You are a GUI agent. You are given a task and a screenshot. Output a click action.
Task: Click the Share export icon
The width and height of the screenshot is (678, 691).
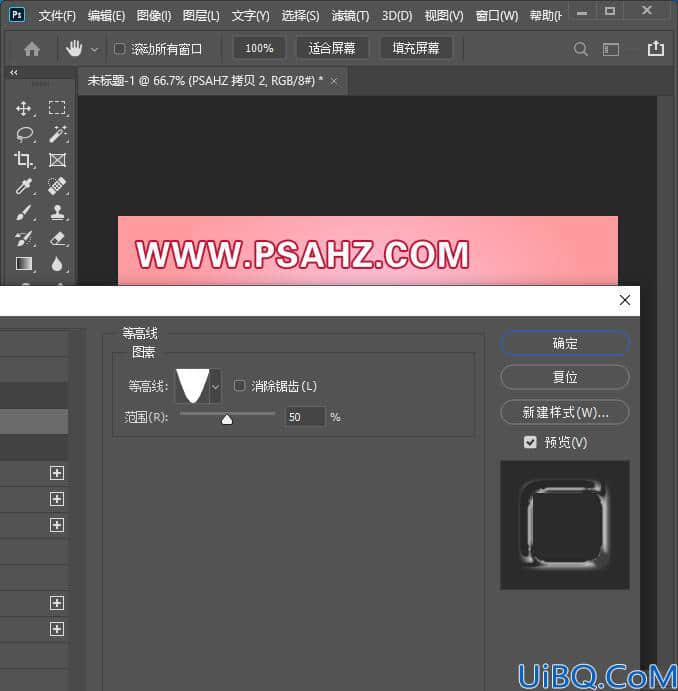pyautogui.click(x=656, y=48)
